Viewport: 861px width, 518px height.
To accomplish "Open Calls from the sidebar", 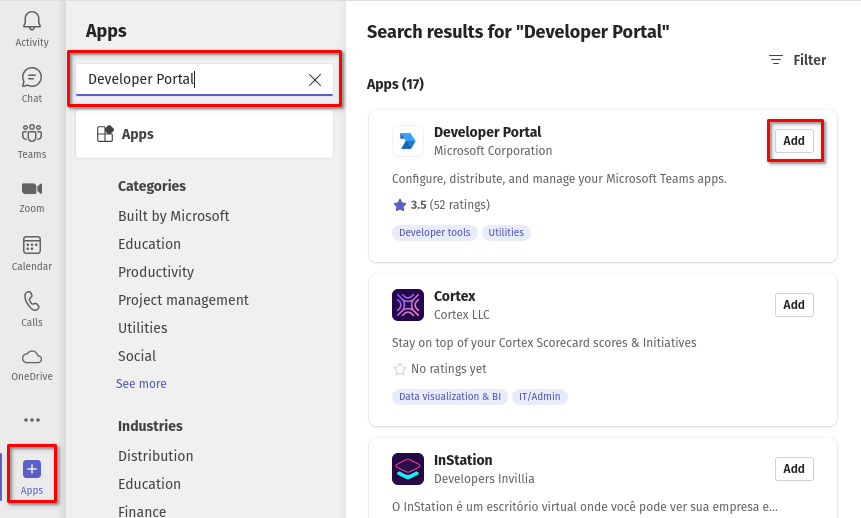I will (x=32, y=309).
